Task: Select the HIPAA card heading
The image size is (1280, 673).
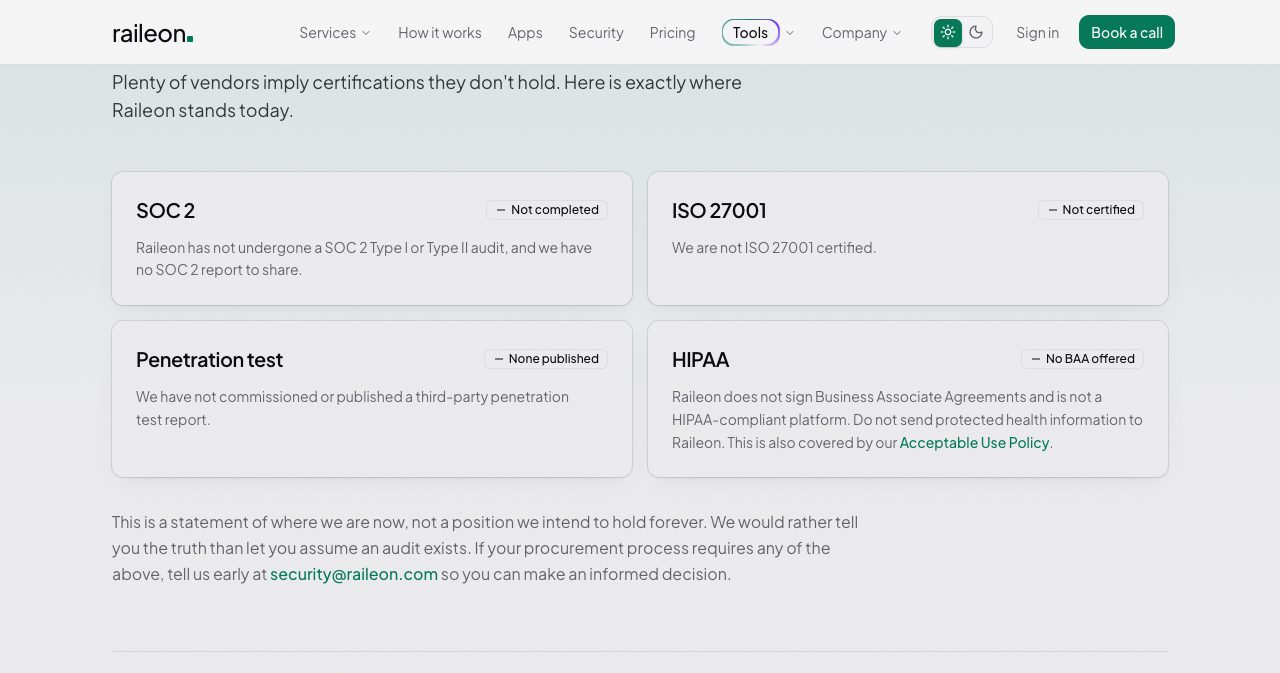Action: [700, 360]
